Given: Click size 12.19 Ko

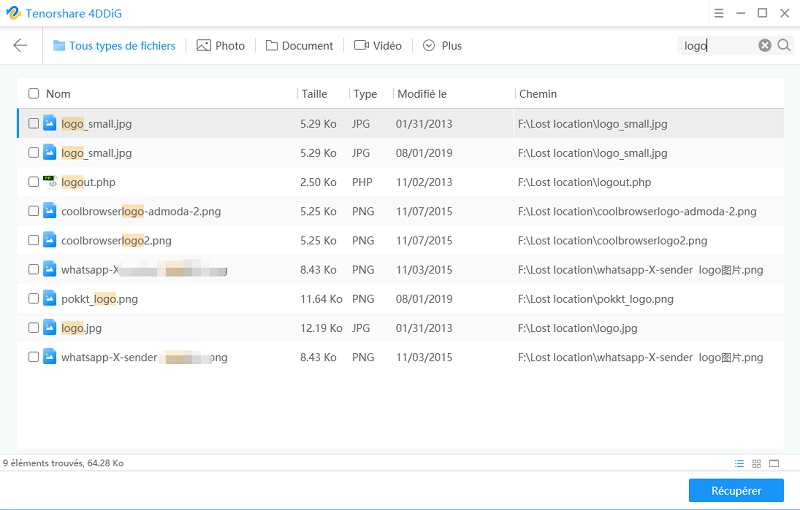Looking at the screenshot, I should click(x=321, y=328).
